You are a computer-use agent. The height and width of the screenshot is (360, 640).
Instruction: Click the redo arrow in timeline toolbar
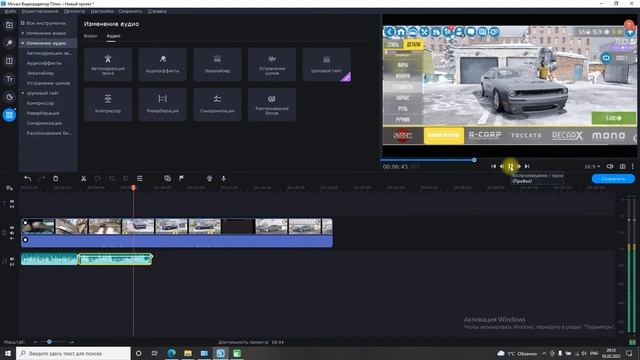click(41, 178)
